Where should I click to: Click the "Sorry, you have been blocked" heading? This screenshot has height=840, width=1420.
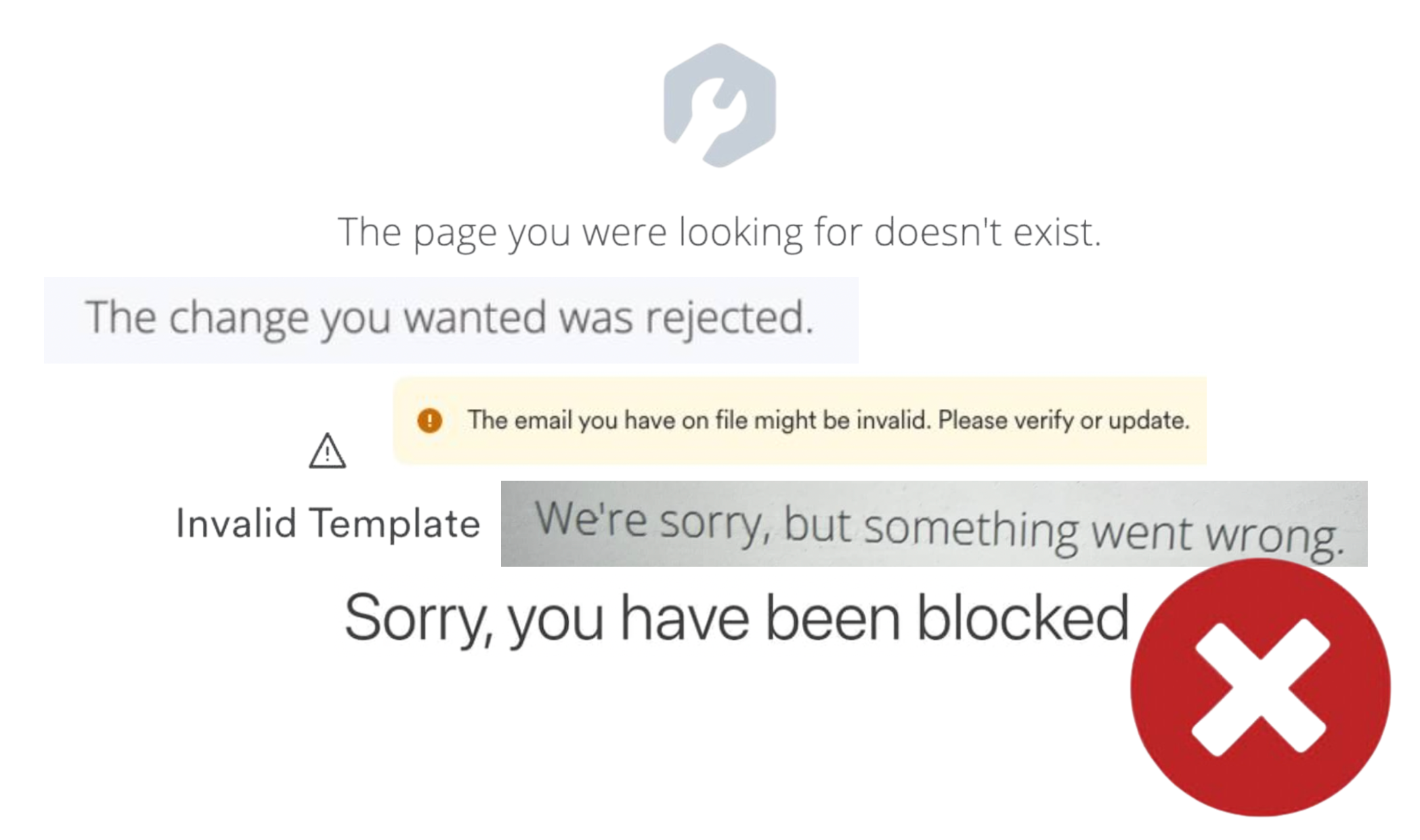(x=737, y=618)
